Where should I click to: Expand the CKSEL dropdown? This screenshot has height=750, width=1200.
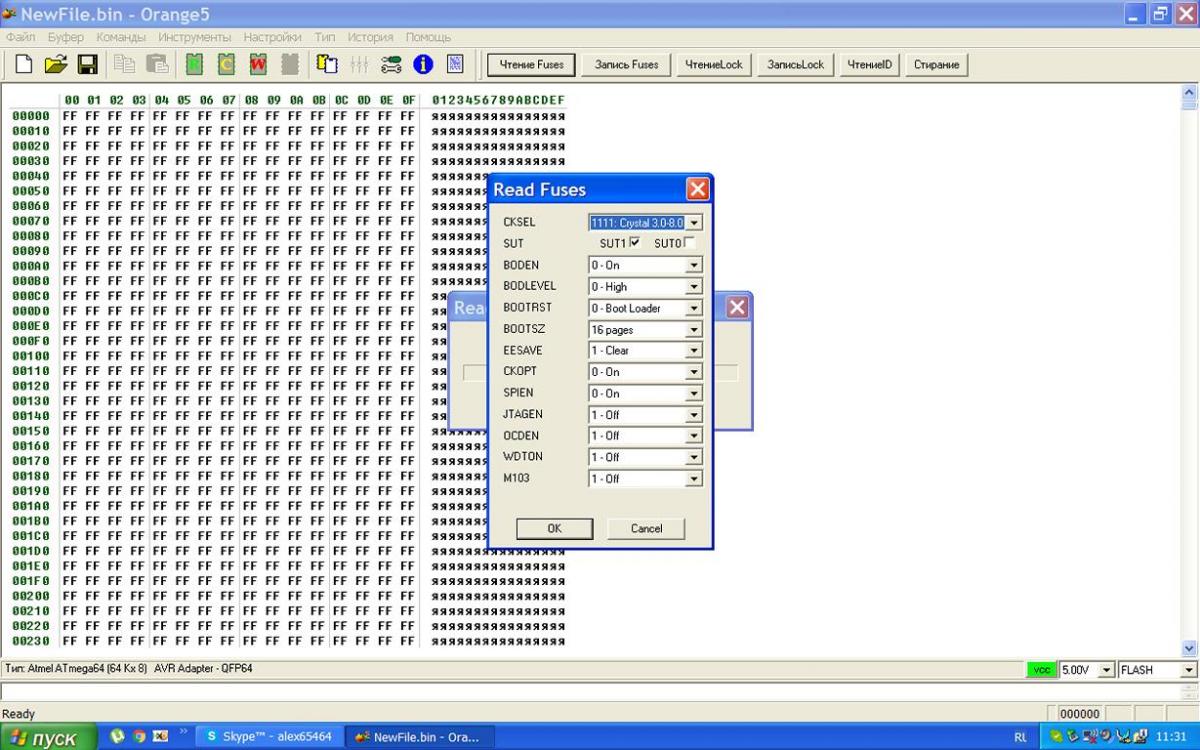tap(694, 223)
